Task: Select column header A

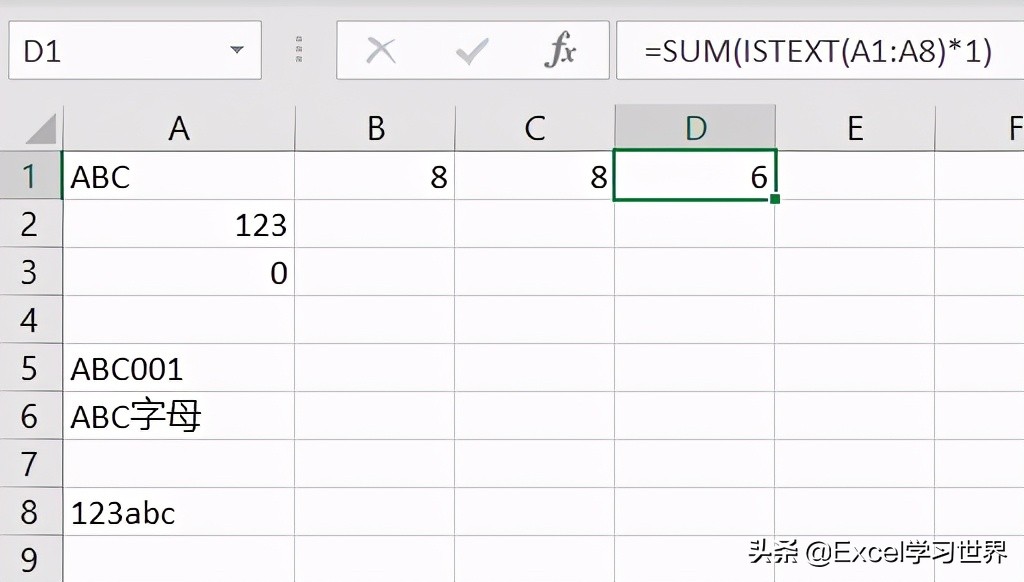Action: (x=178, y=128)
